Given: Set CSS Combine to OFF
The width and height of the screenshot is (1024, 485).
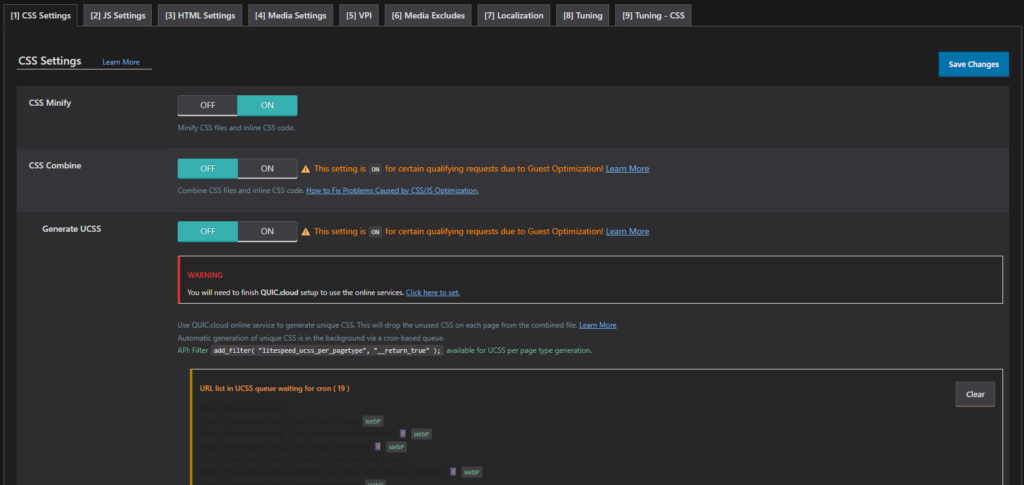Looking at the screenshot, I should [208, 168].
